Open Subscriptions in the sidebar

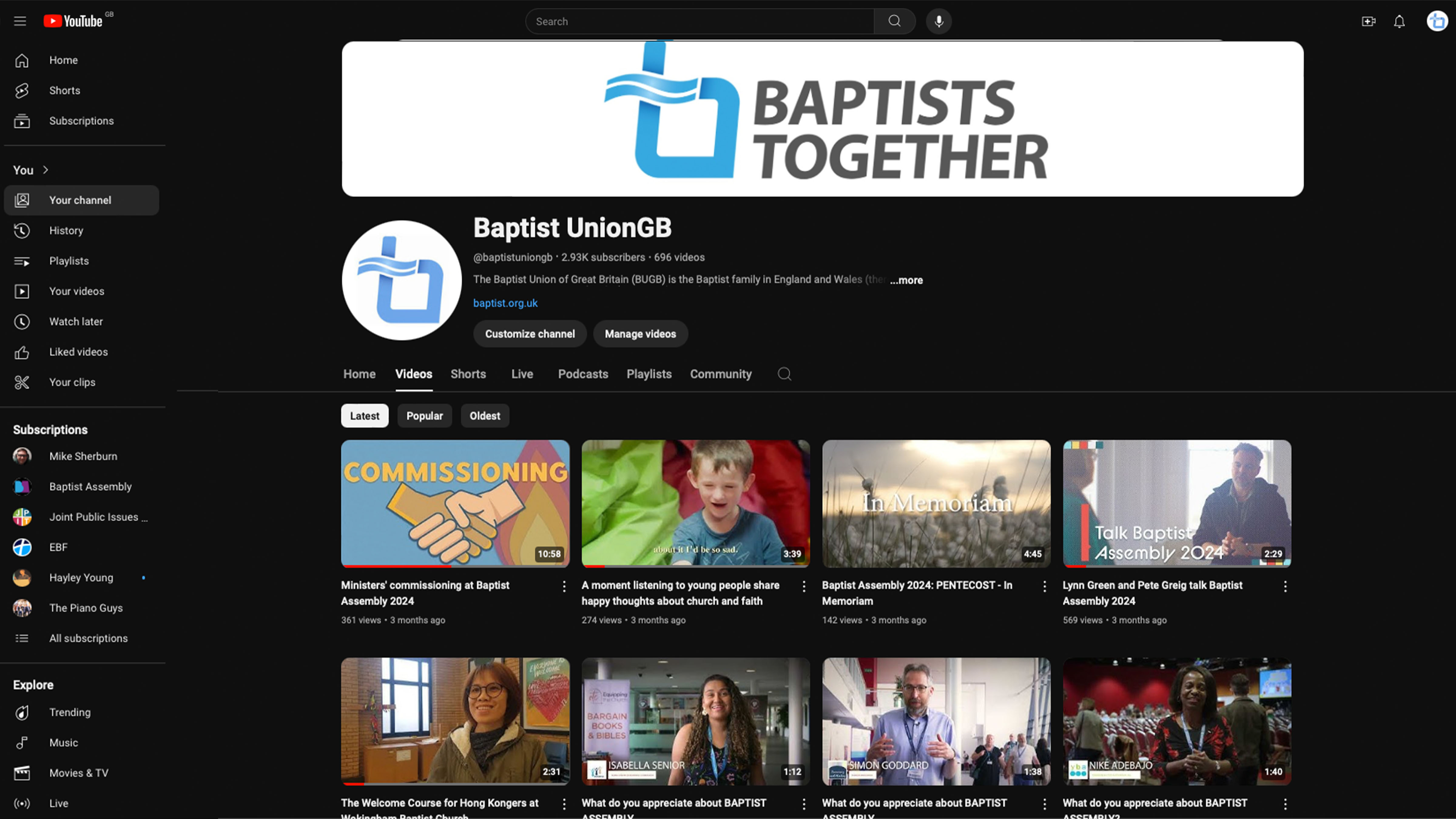point(81,121)
